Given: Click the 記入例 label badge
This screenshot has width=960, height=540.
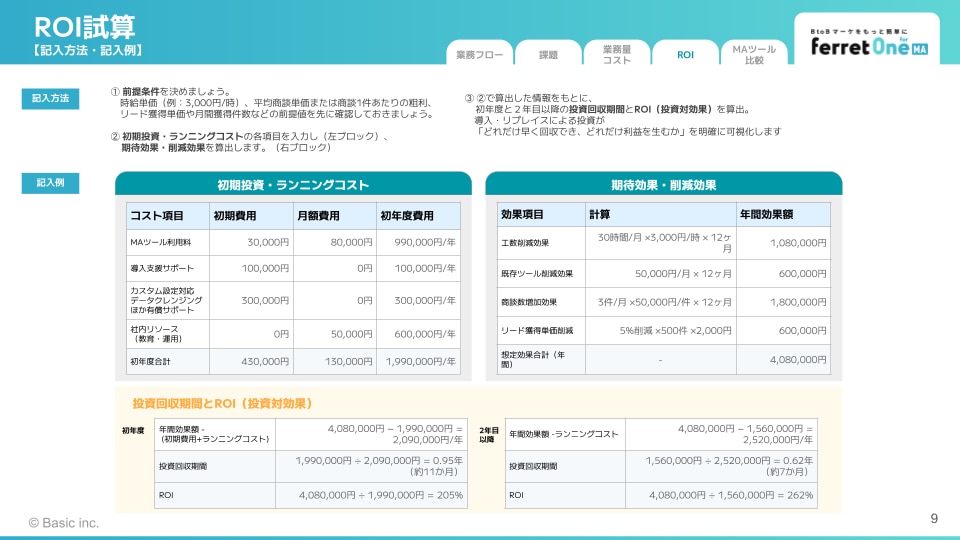Looking at the screenshot, I should click(x=51, y=183).
